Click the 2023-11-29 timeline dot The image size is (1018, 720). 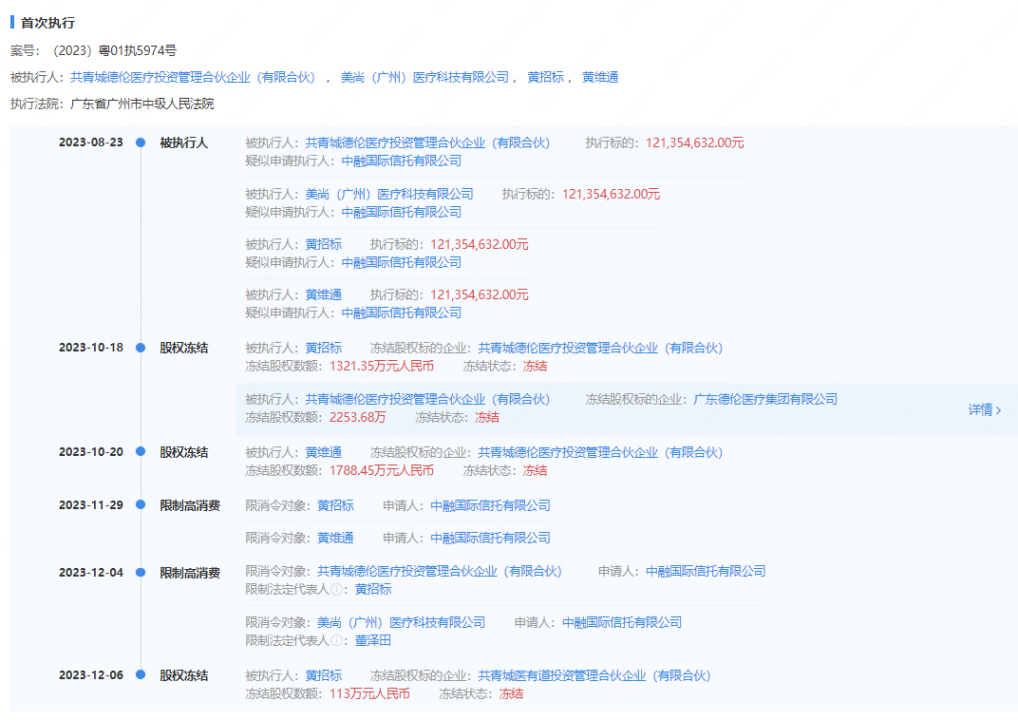140,505
